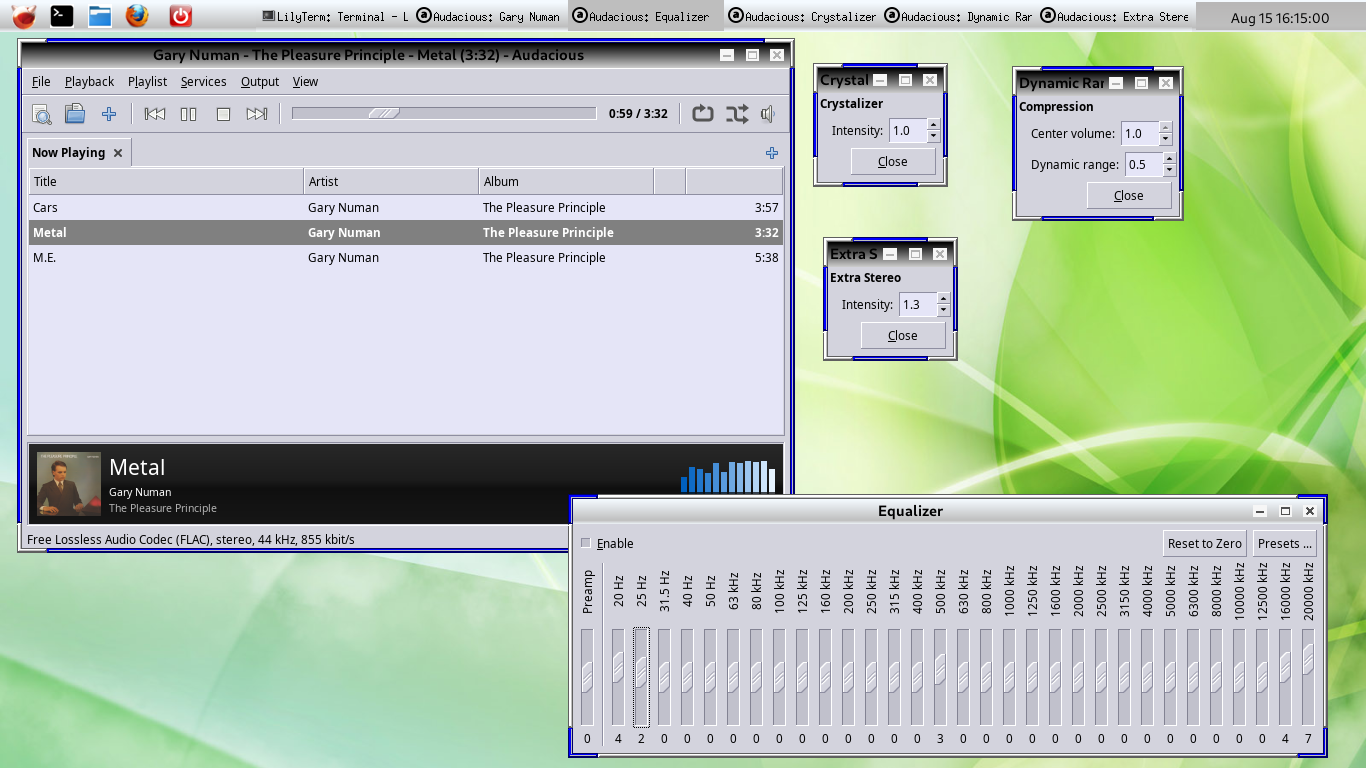Launch Firefox from the top panel
Image resolution: width=1366 pixels, height=768 pixels.
click(x=137, y=15)
